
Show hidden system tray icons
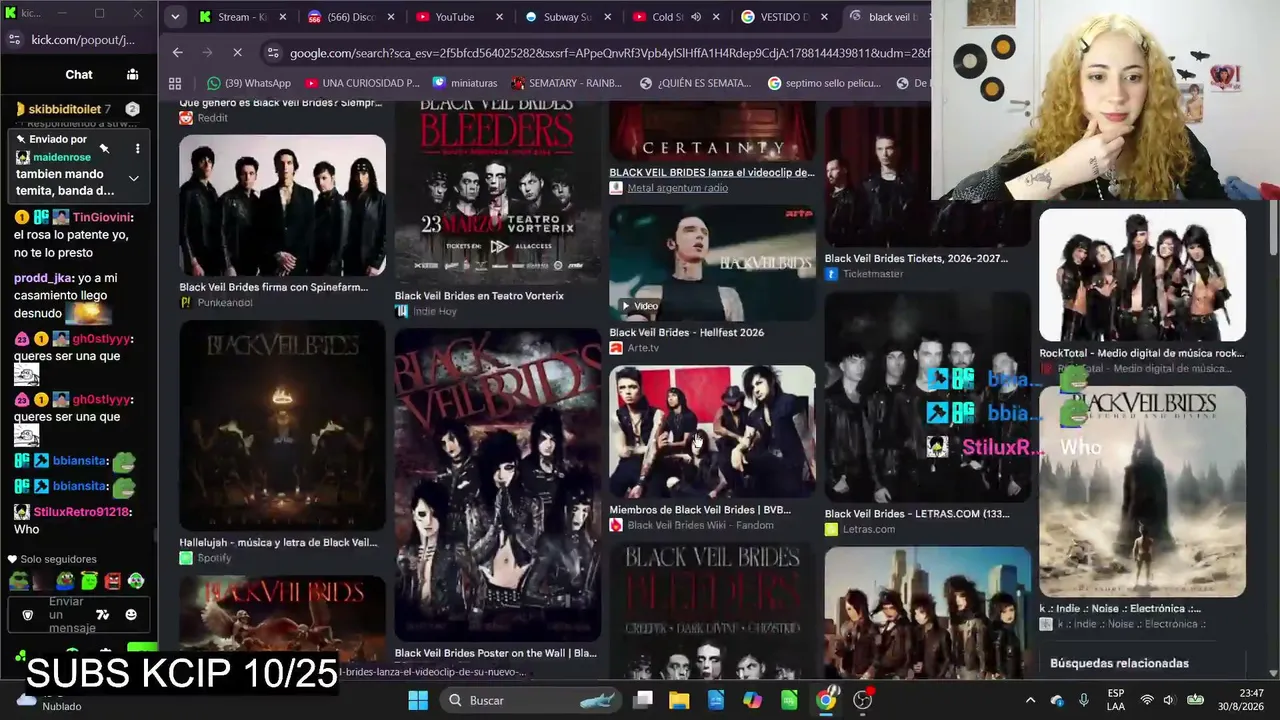pos(1030,700)
